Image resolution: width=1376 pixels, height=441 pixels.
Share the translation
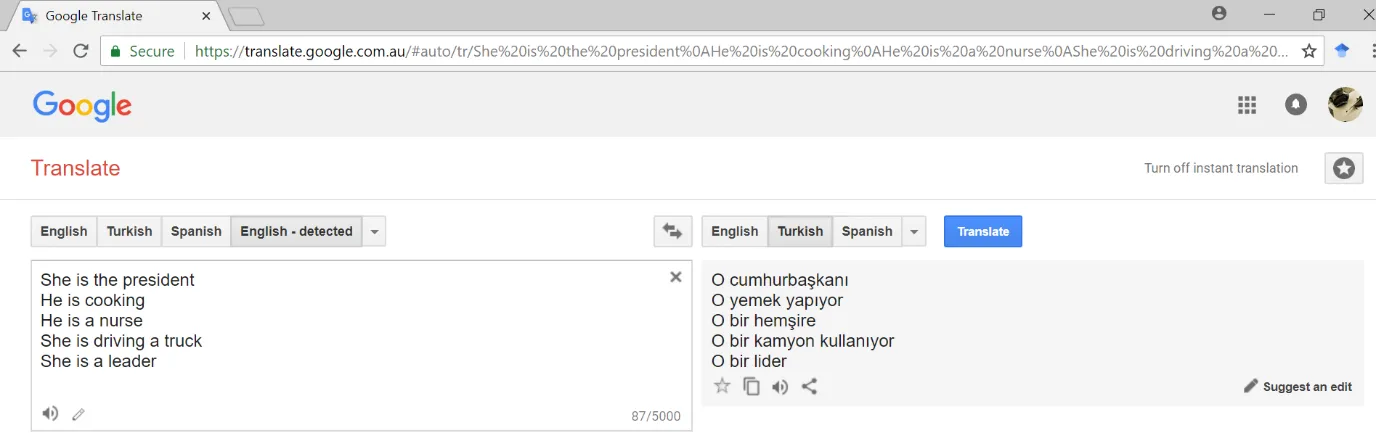pyautogui.click(x=810, y=386)
